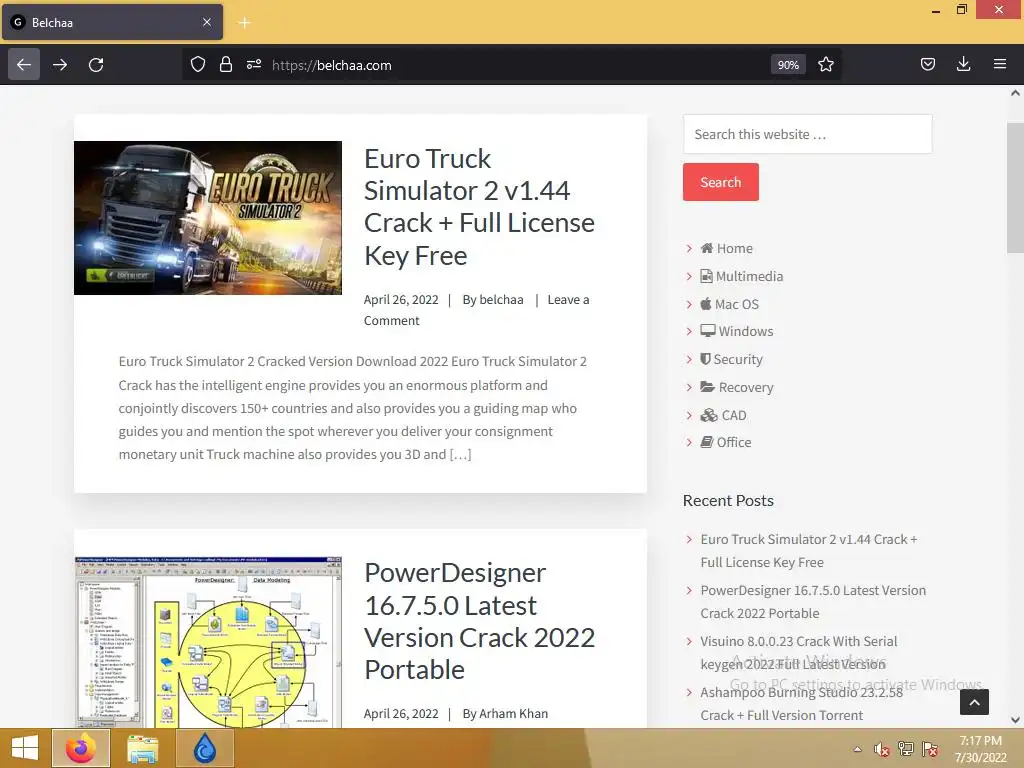Screen dimensions: 1024x768
Task: Open the taskbar clock showing 7:17 PM
Action: 980,748
